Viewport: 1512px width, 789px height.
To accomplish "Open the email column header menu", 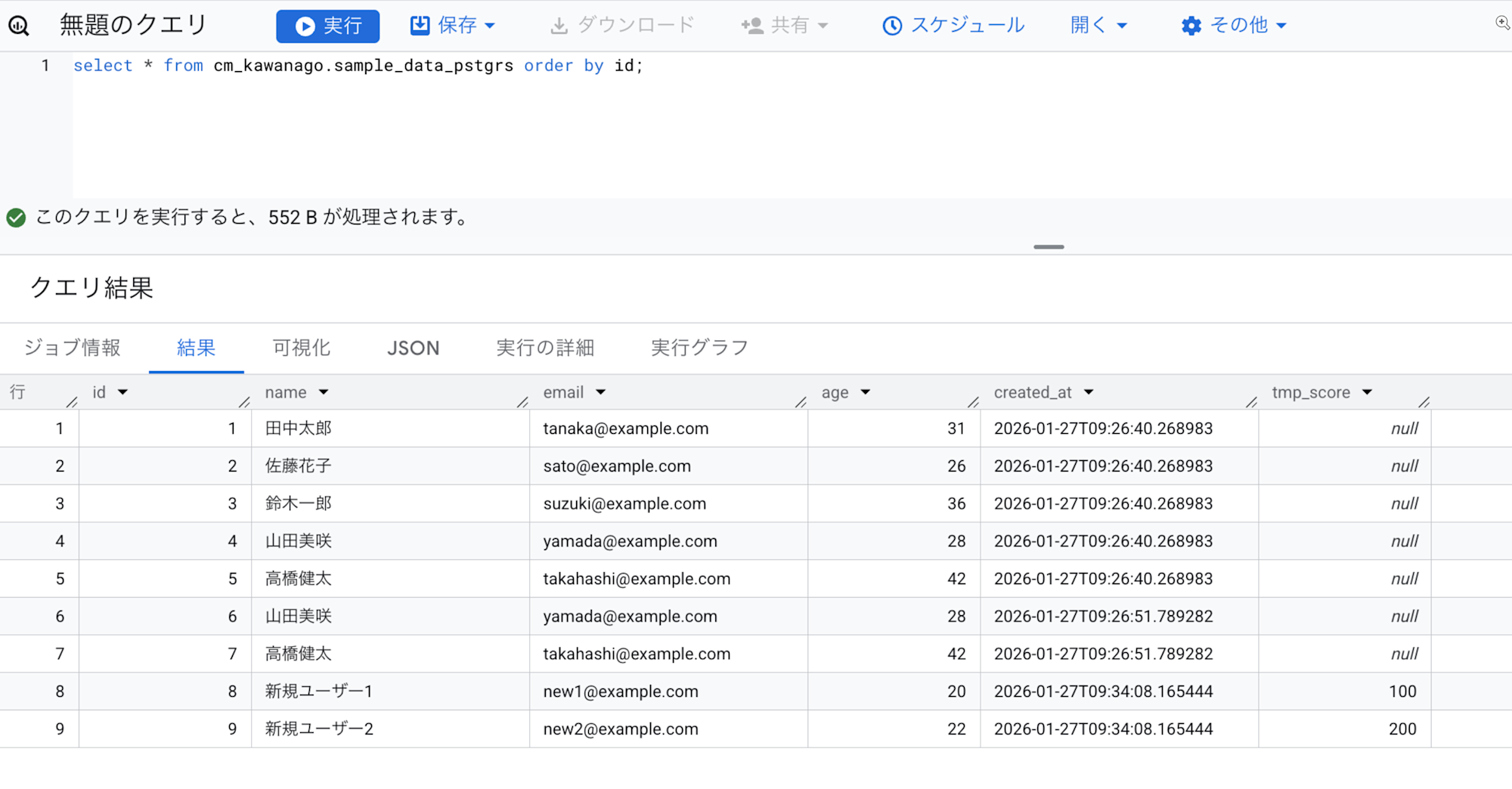I will click(x=600, y=392).
